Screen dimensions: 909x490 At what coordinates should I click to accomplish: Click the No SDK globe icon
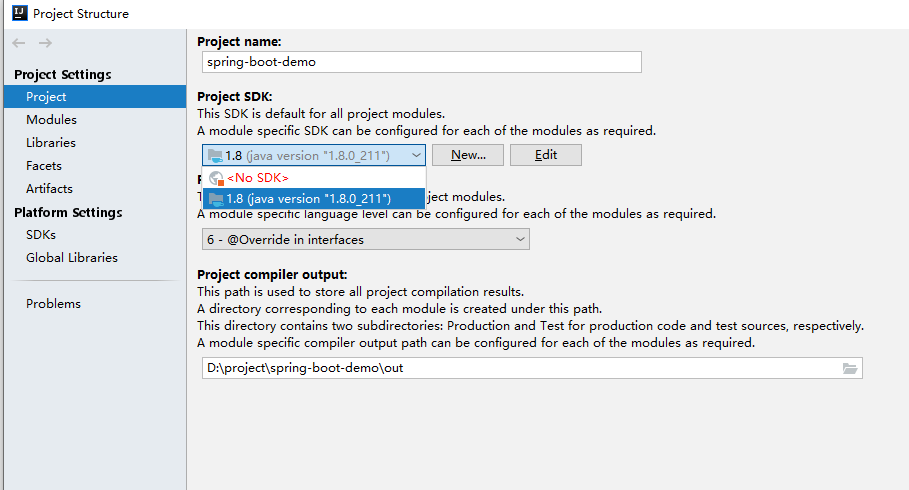click(x=216, y=177)
